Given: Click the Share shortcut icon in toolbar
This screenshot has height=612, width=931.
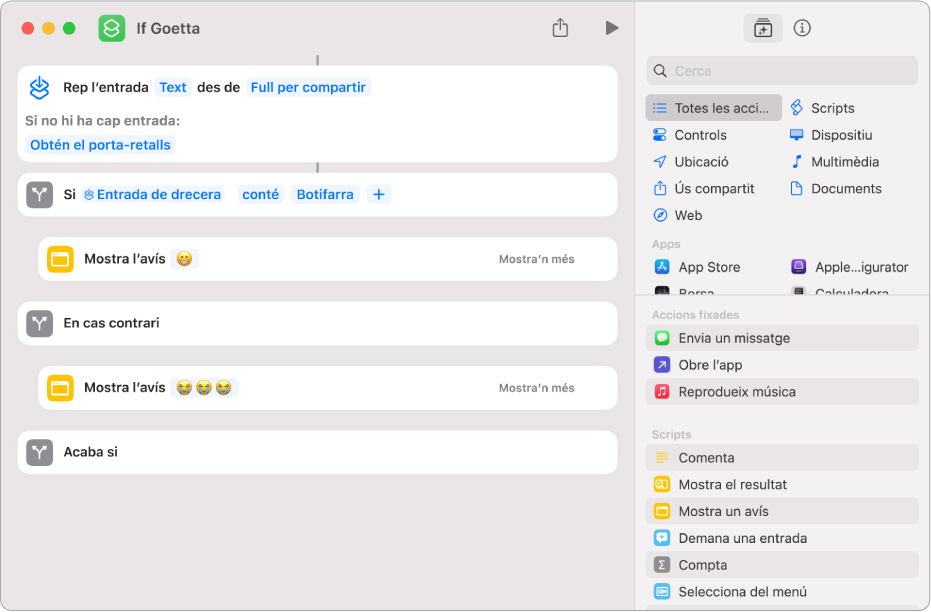Looking at the screenshot, I should [560, 28].
